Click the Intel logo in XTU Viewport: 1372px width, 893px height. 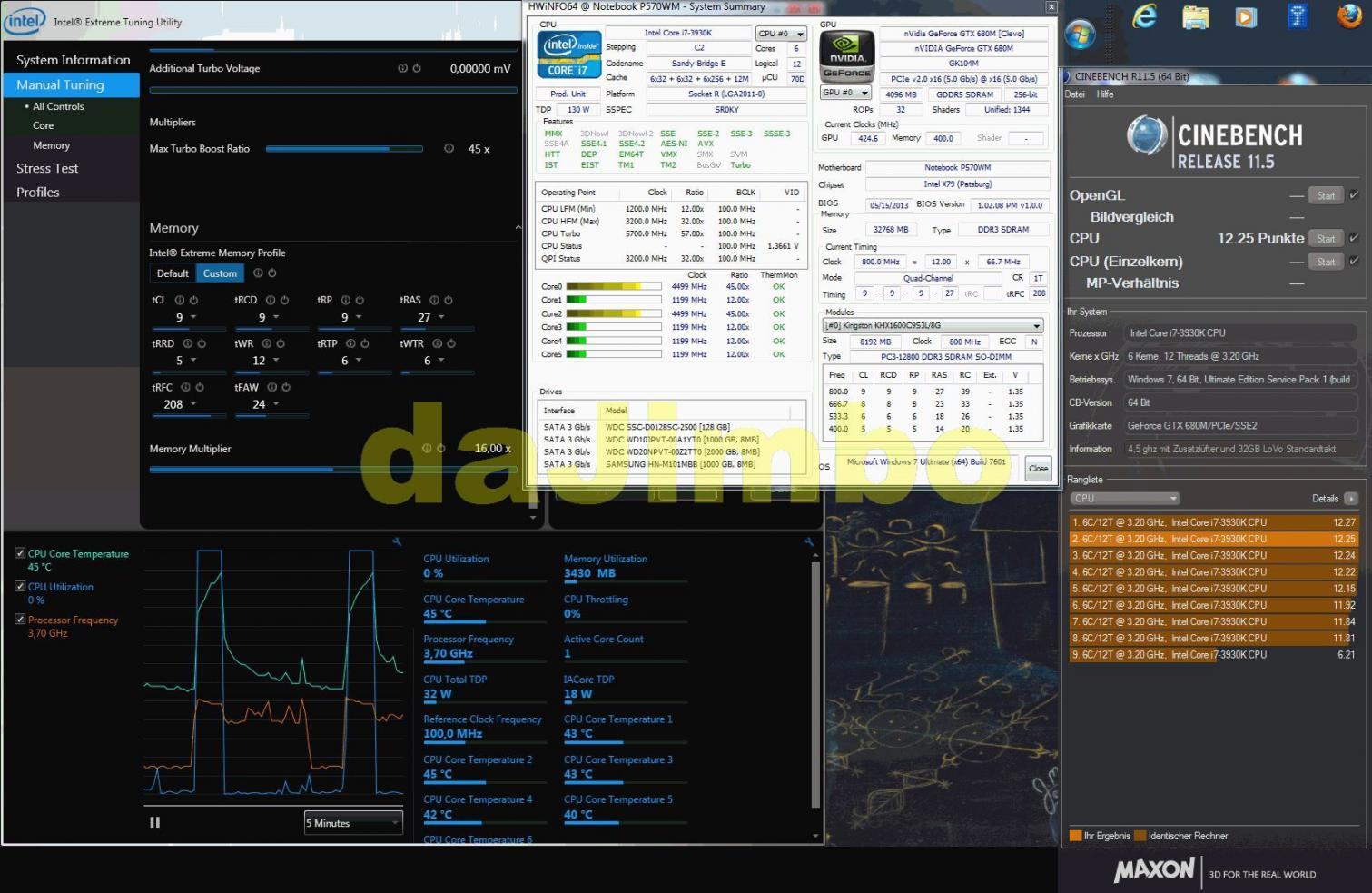pos(25,21)
